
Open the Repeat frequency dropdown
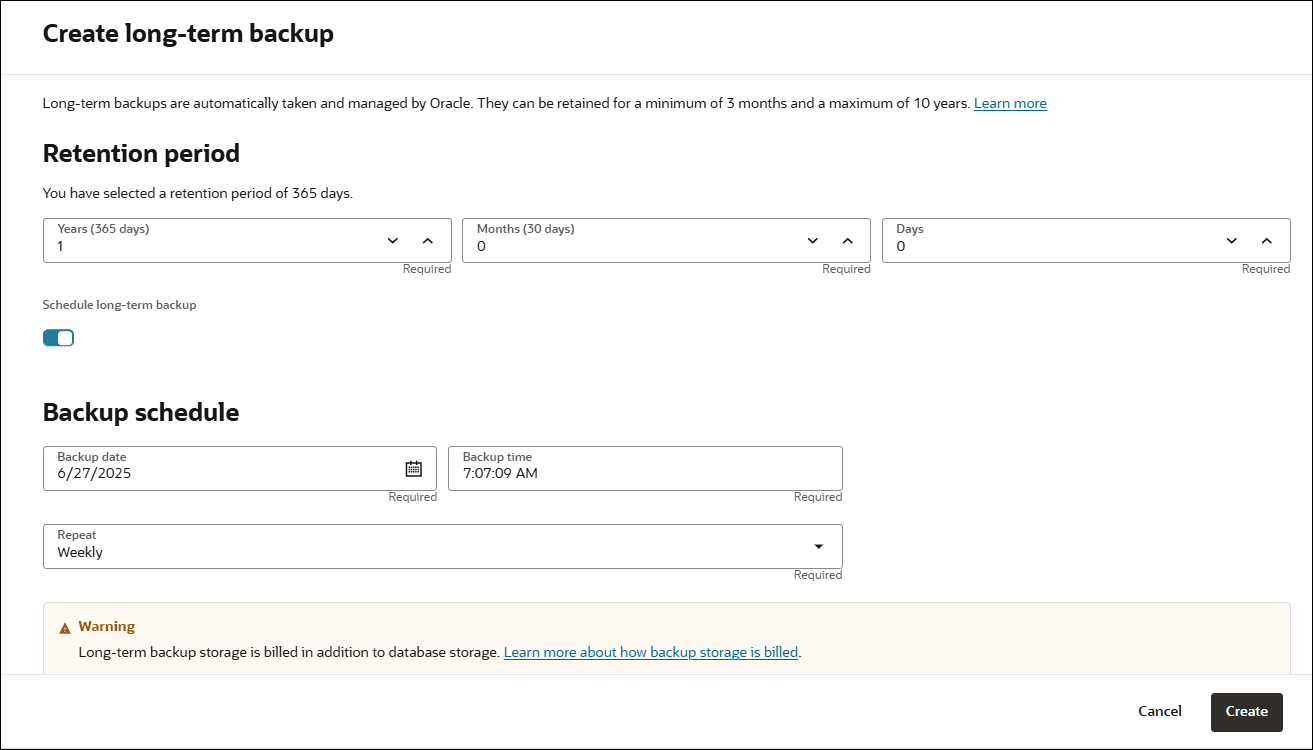[x=818, y=546]
